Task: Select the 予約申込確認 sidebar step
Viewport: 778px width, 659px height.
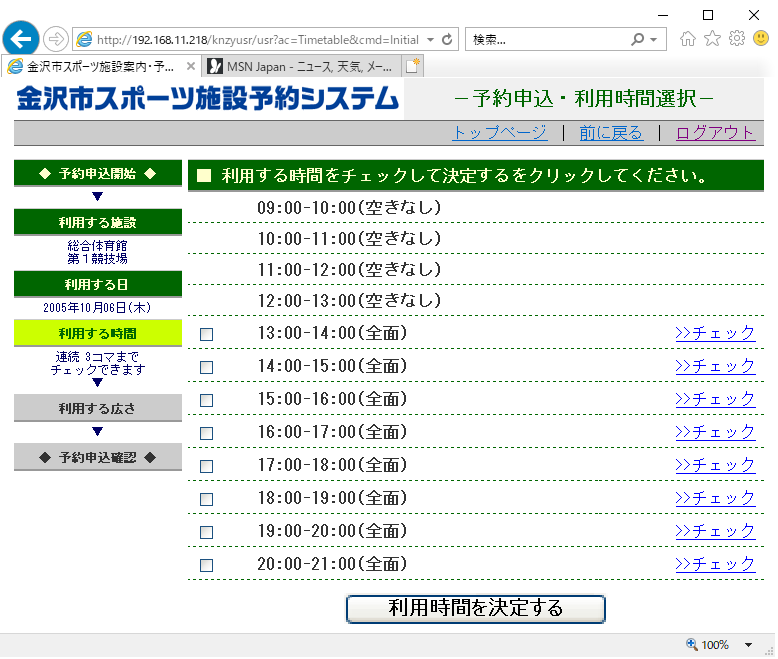Action: tap(98, 457)
